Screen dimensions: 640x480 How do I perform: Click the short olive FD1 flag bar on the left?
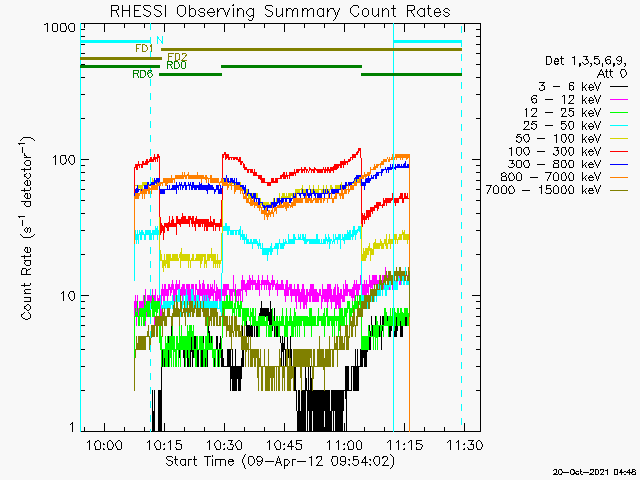(121, 59)
